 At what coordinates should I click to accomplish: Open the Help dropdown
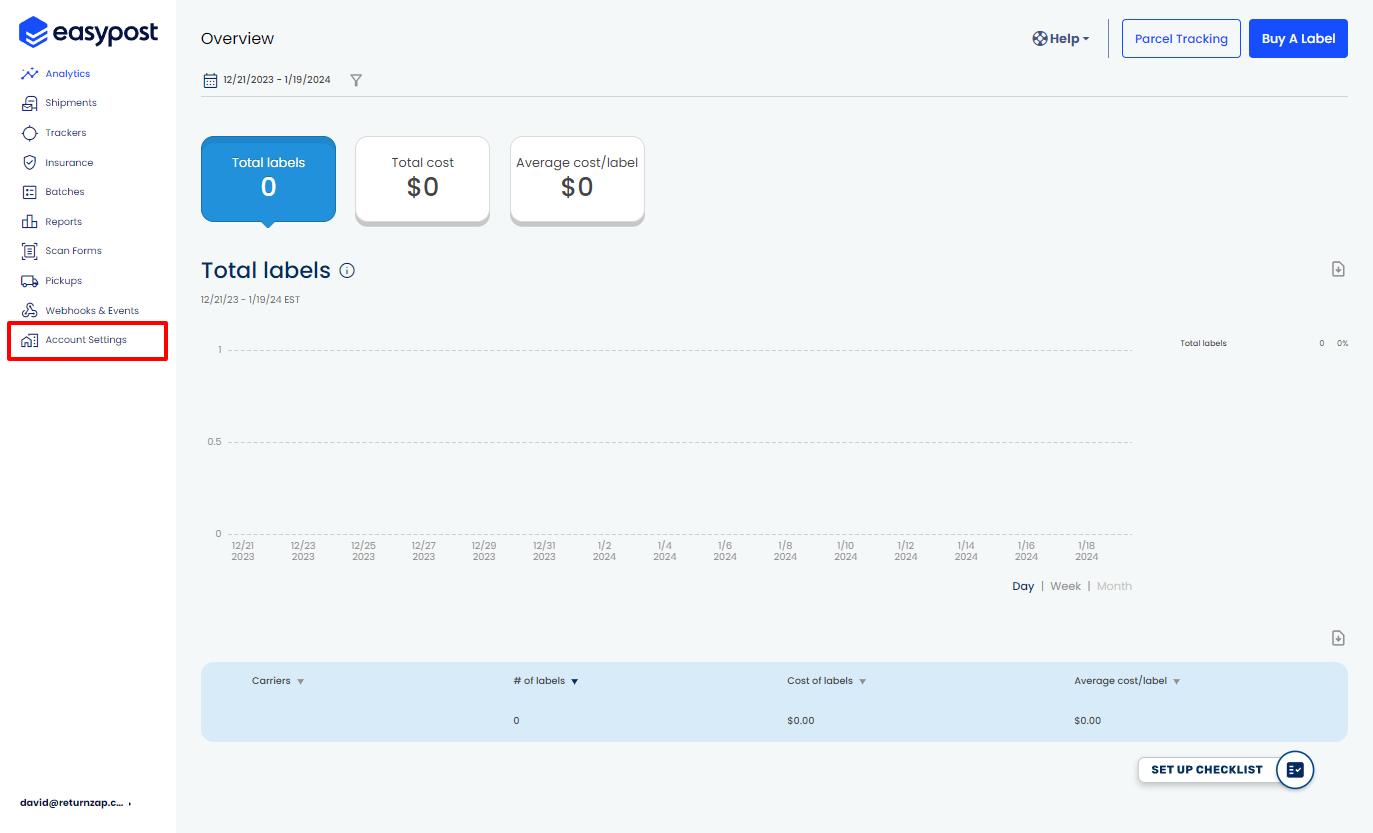coord(1060,38)
